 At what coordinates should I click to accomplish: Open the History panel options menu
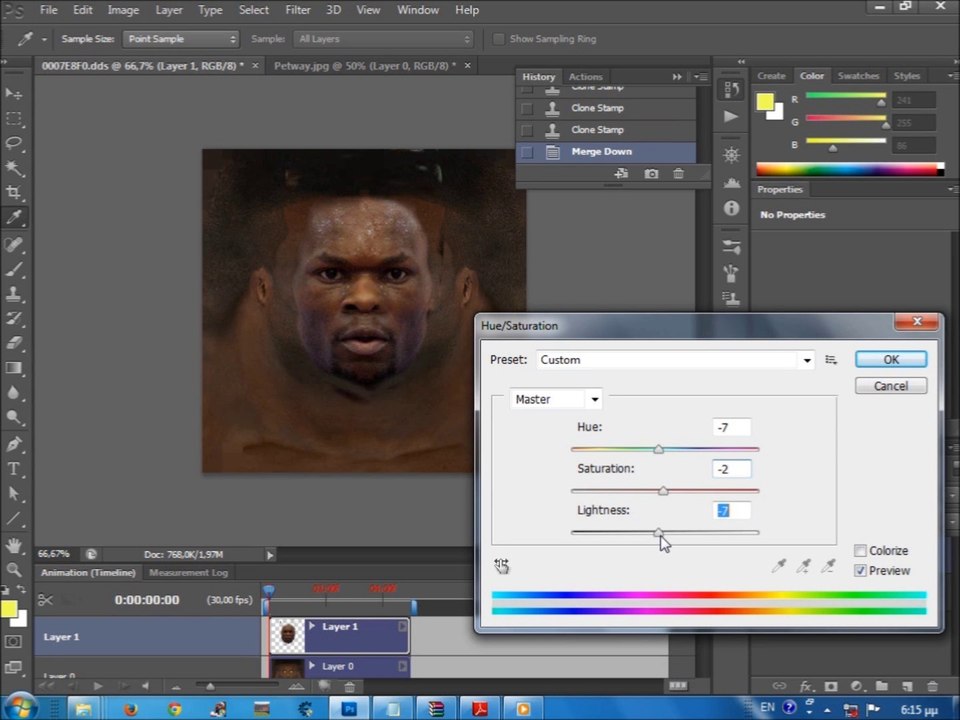(x=700, y=77)
